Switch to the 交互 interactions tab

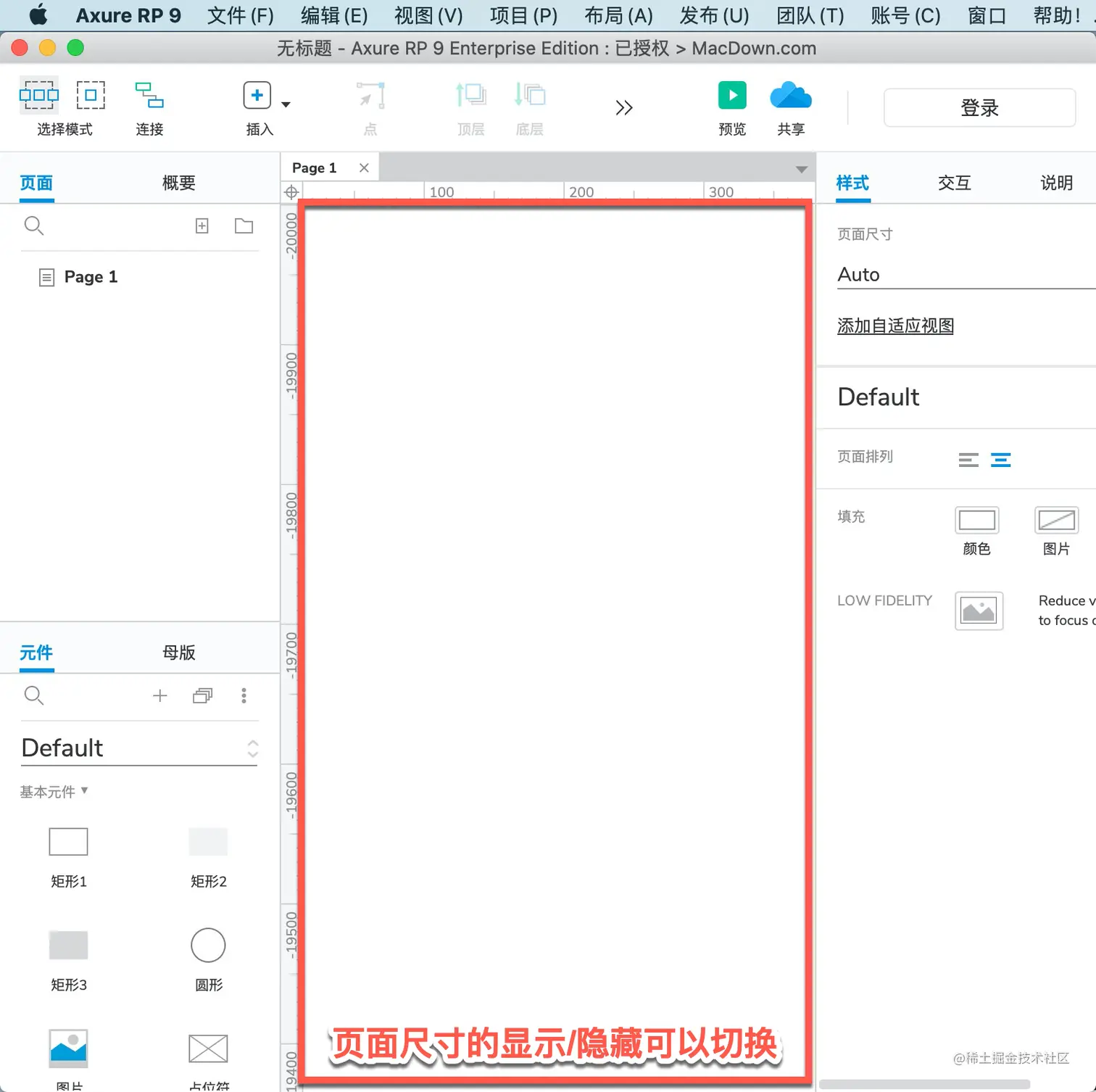(954, 183)
